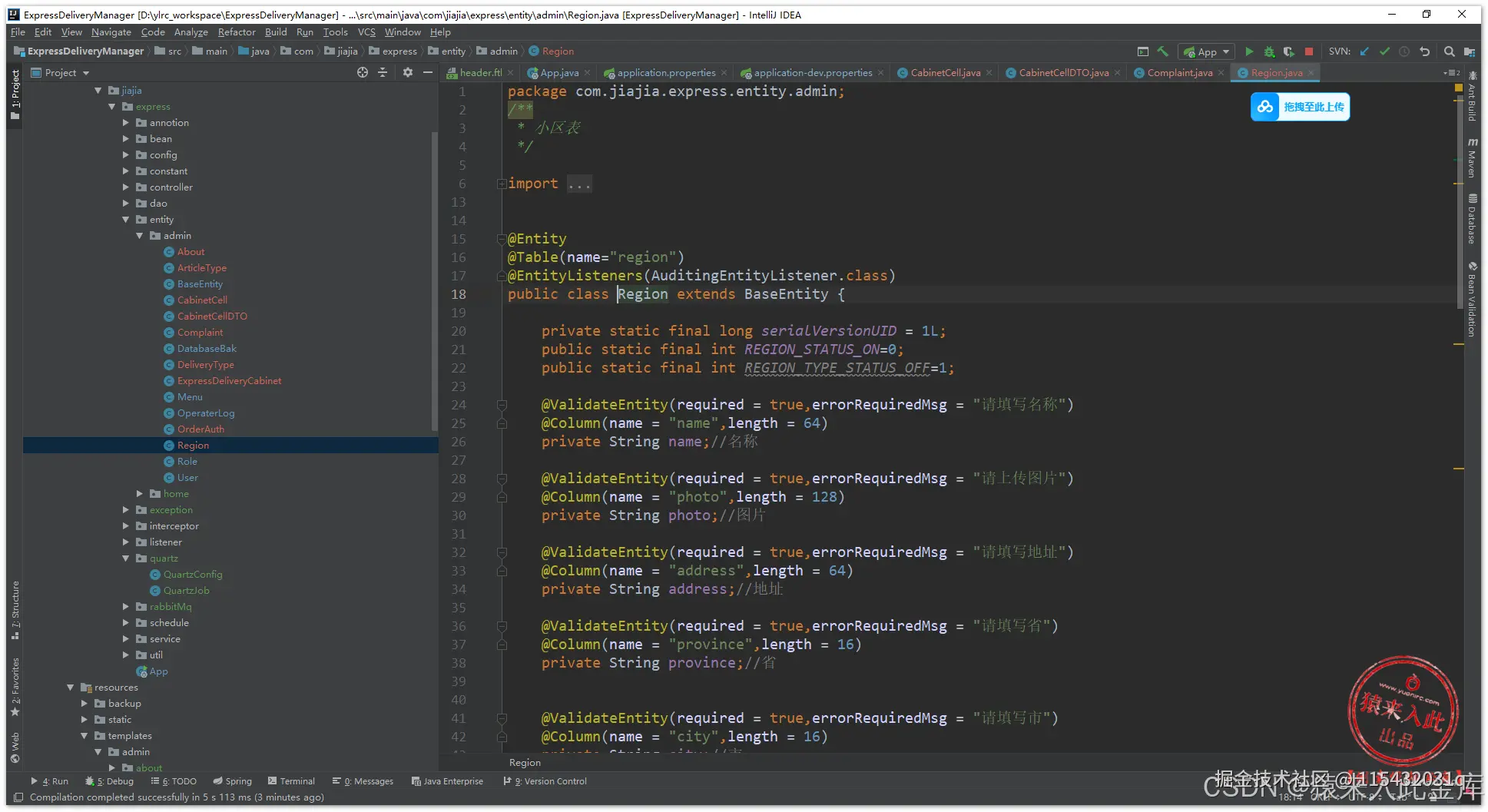
Task: Open Search Everywhere magnifier icon
Action: point(1449,51)
